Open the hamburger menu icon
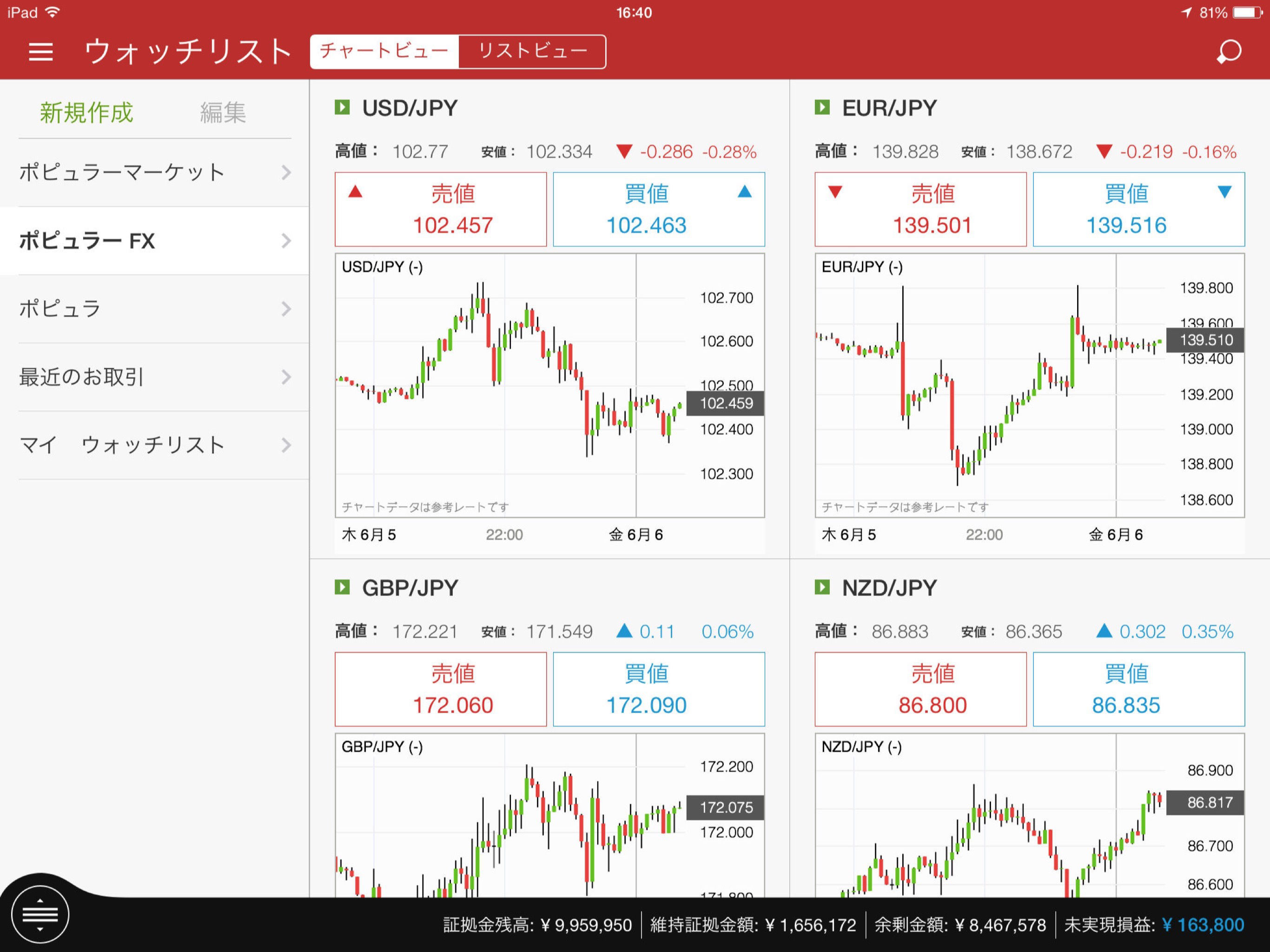 pyautogui.click(x=41, y=52)
